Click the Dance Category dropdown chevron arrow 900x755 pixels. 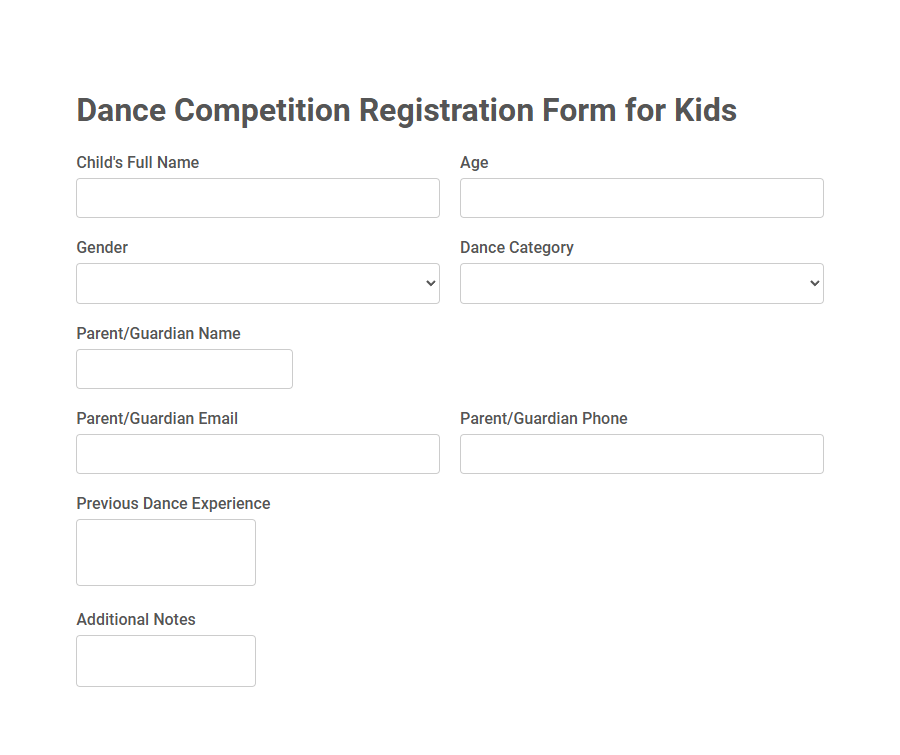[x=812, y=283]
